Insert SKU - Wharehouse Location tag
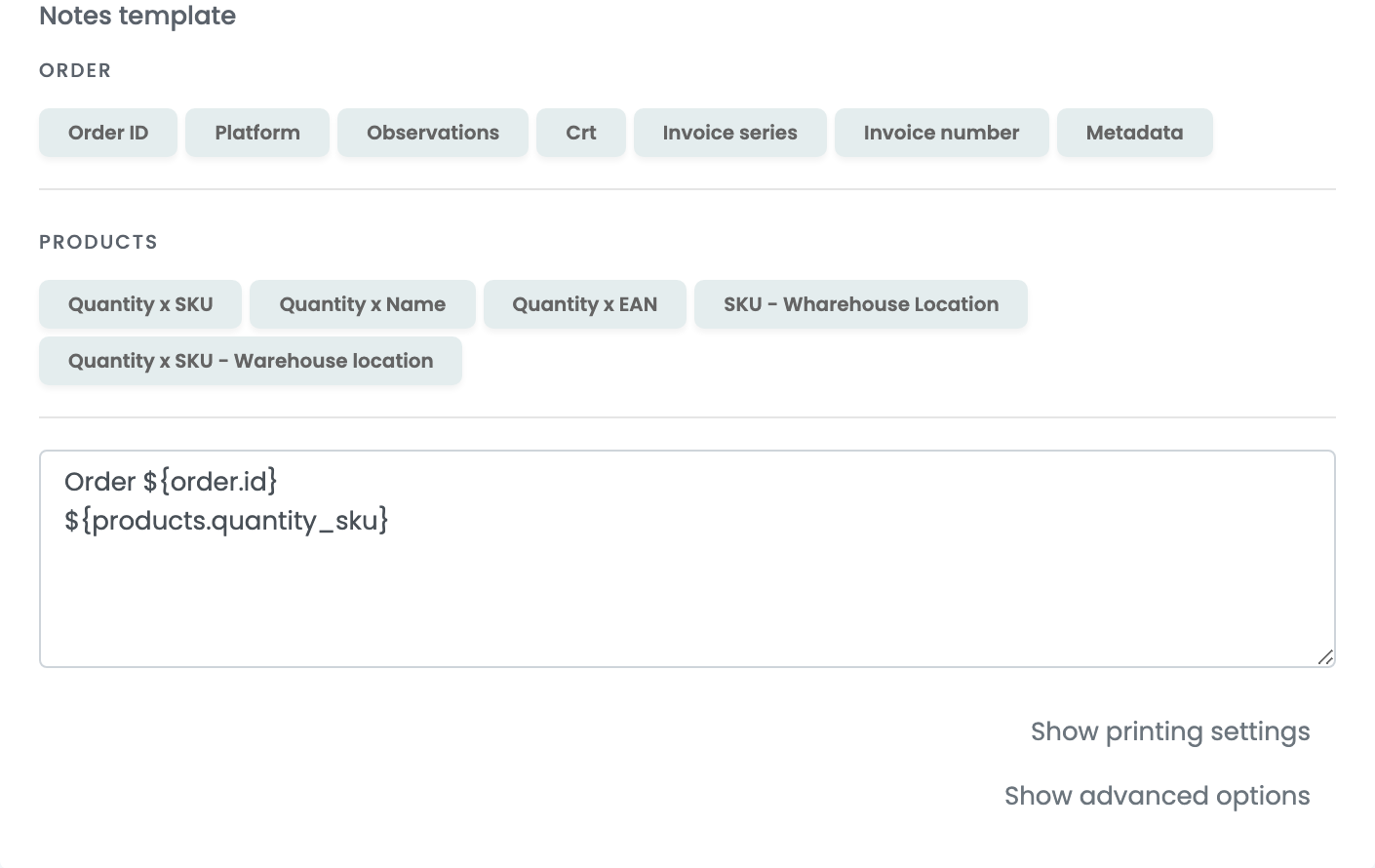Image resolution: width=1375 pixels, height=868 pixels. coord(861,304)
